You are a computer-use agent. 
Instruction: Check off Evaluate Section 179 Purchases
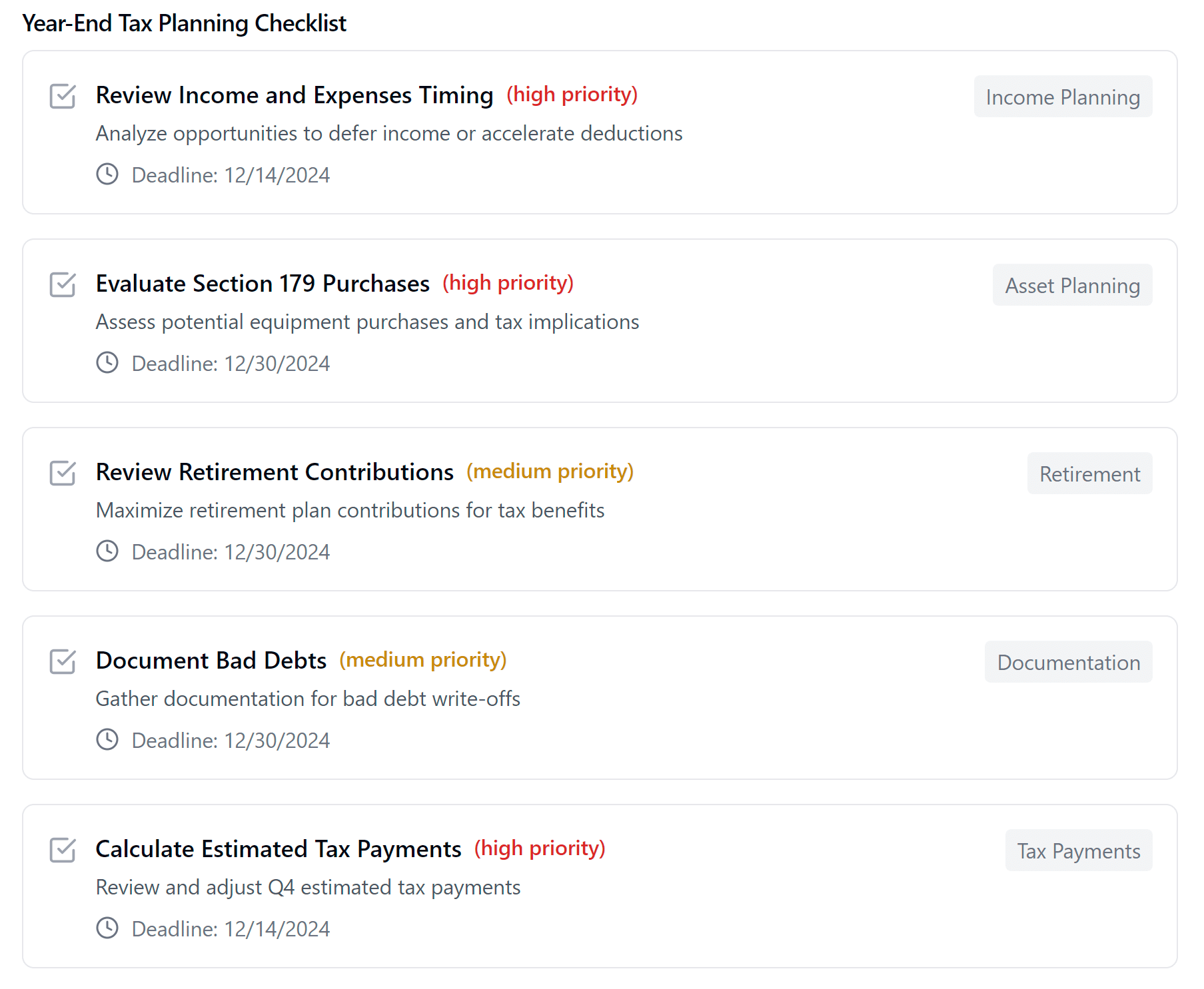point(63,284)
